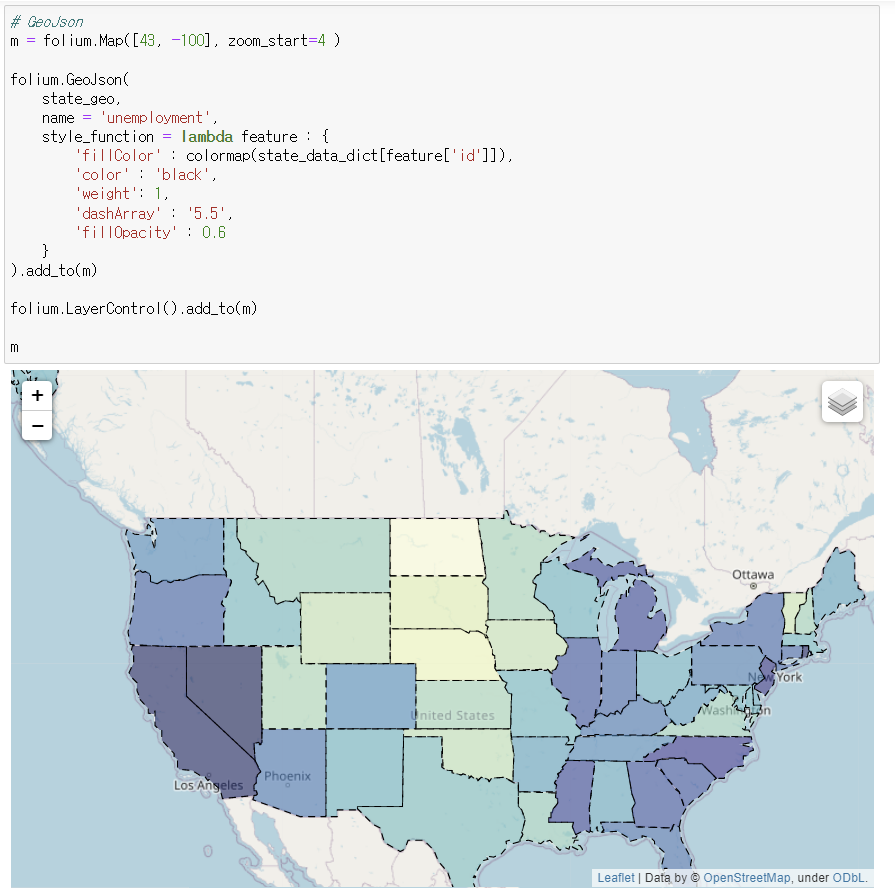The width and height of the screenshot is (895, 888).
Task: Click the Wyoming state polygon
Action: coord(345,628)
